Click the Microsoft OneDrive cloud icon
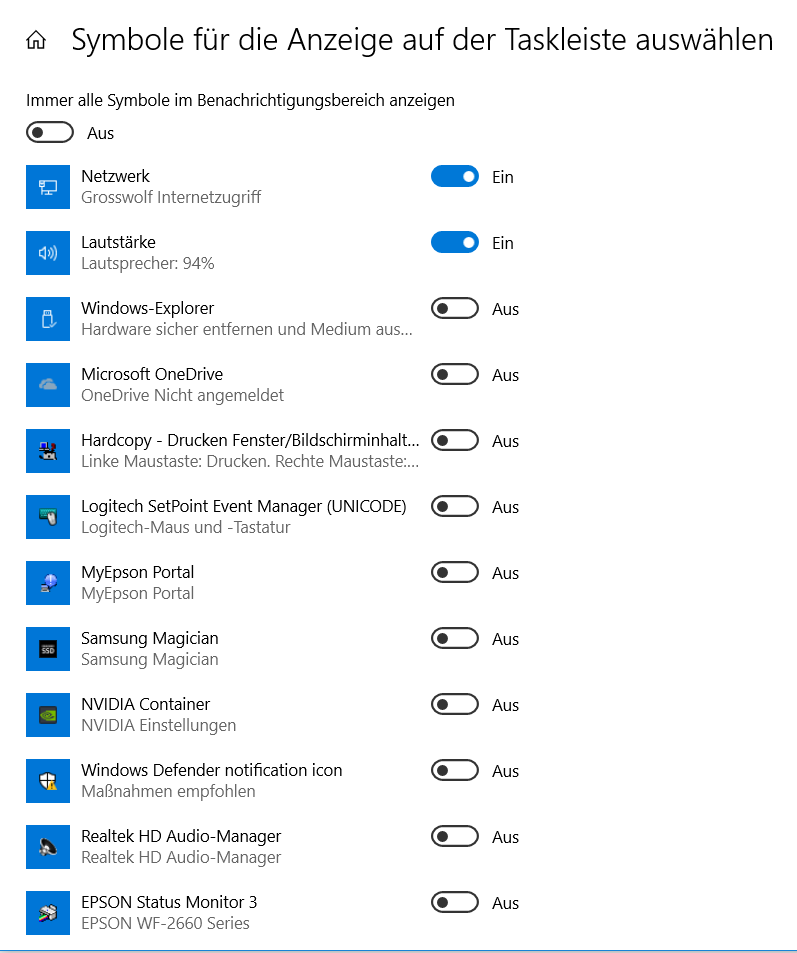 (x=48, y=385)
